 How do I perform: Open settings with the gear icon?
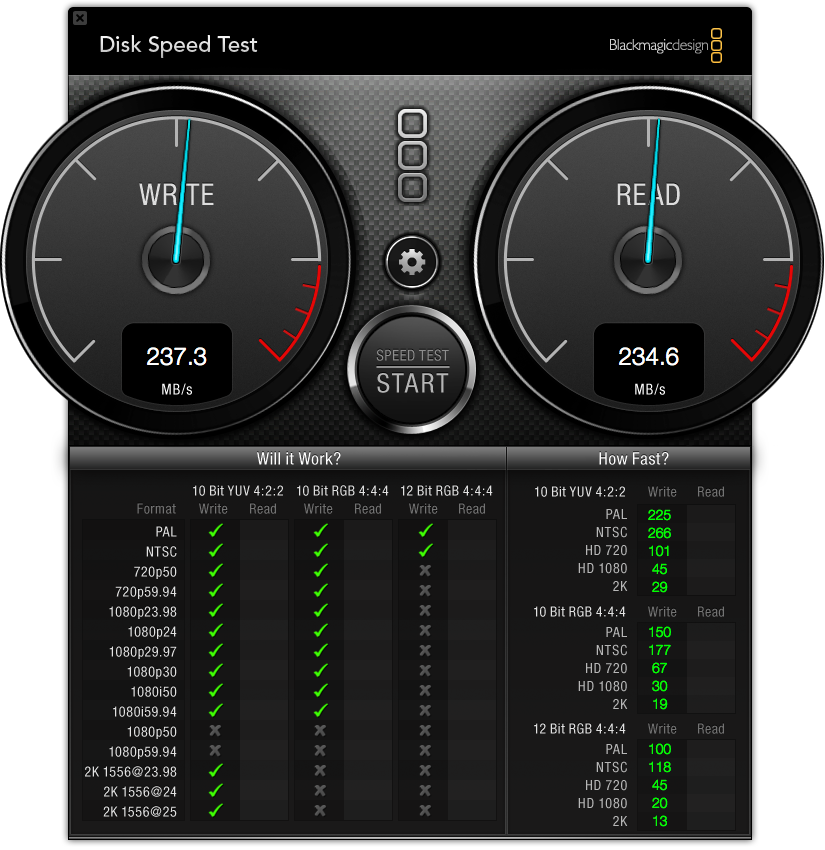pyautogui.click(x=412, y=262)
